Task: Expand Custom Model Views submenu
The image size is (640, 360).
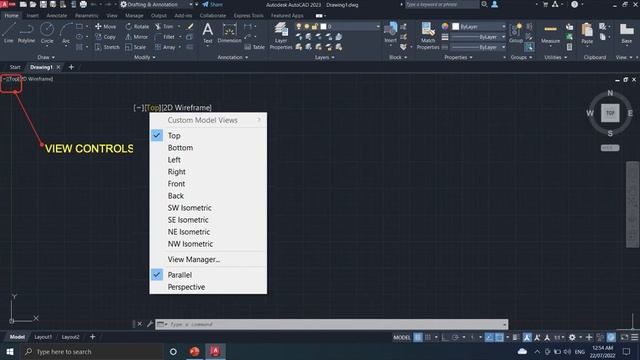Action: (x=208, y=120)
